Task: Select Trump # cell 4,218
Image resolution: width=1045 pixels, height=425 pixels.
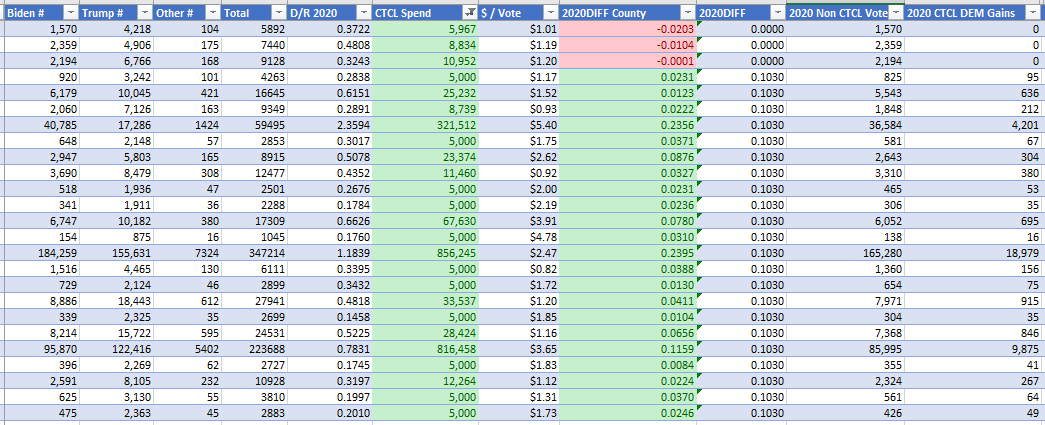Action: pos(116,29)
